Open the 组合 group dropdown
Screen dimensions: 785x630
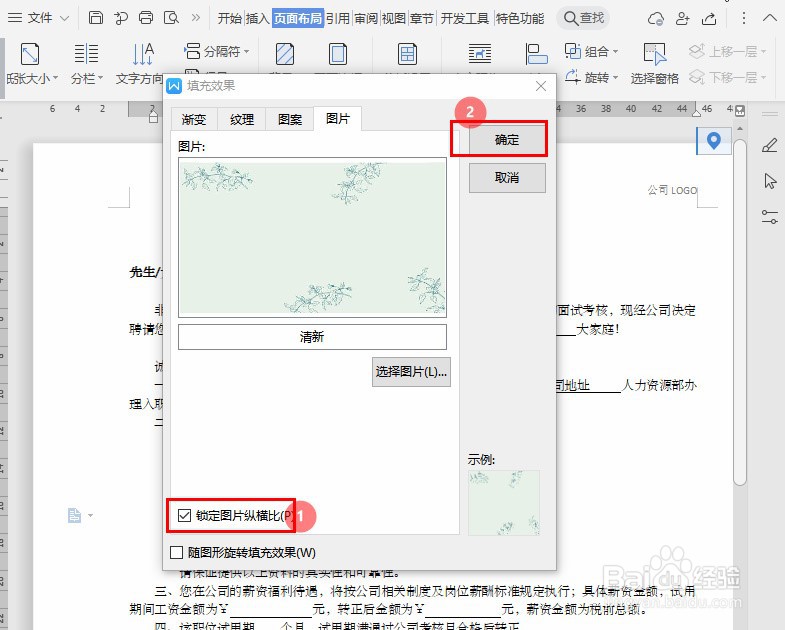591,51
